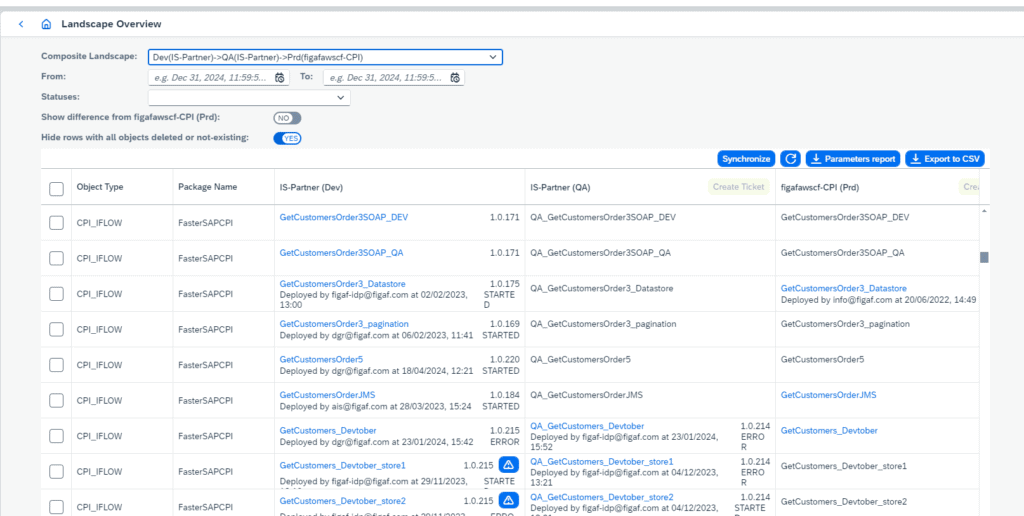
Task: Open GetCustomersOrder3SOAP_QA link in Dev column
Action: [341, 252]
